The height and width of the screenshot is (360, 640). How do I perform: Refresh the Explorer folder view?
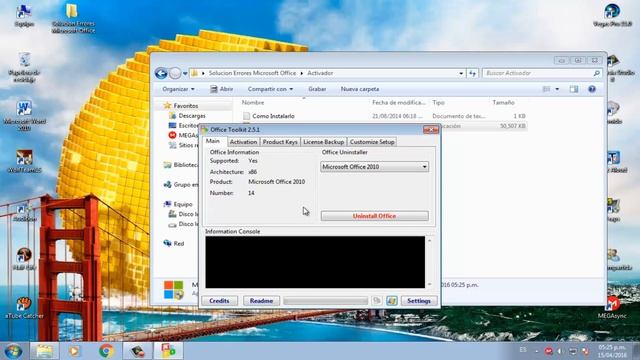pos(472,73)
